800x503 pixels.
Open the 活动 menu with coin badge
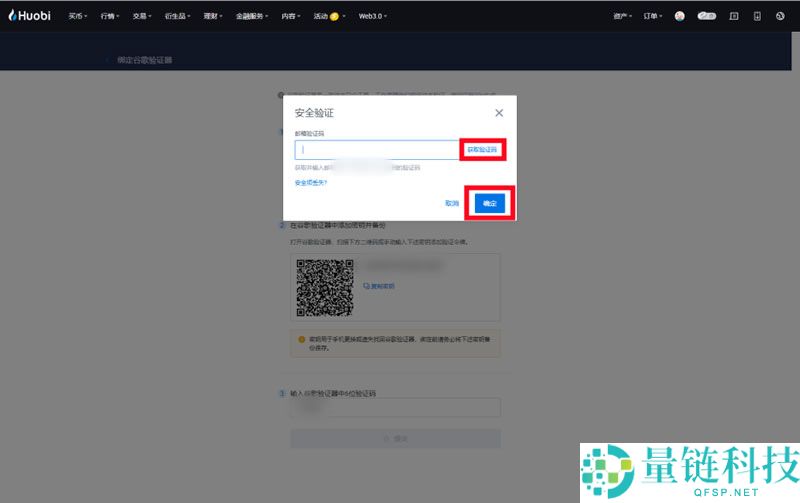[x=329, y=16]
